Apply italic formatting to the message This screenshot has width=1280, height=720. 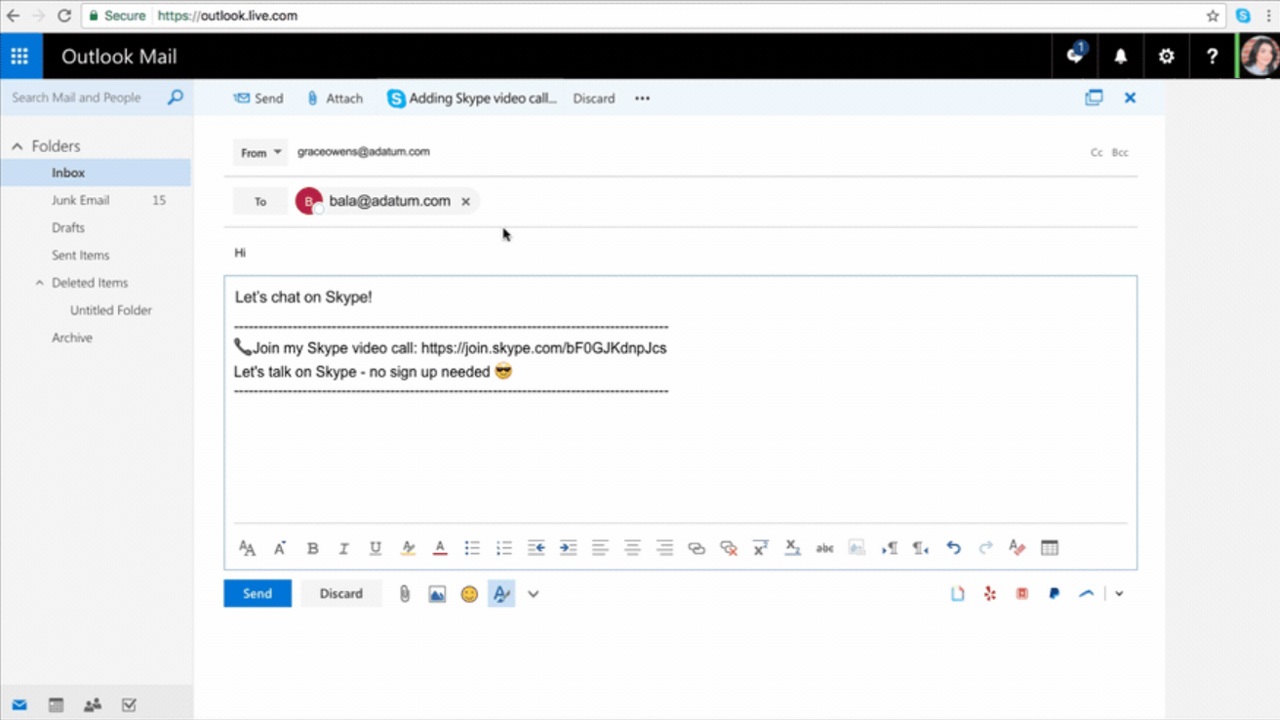pos(343,547)
